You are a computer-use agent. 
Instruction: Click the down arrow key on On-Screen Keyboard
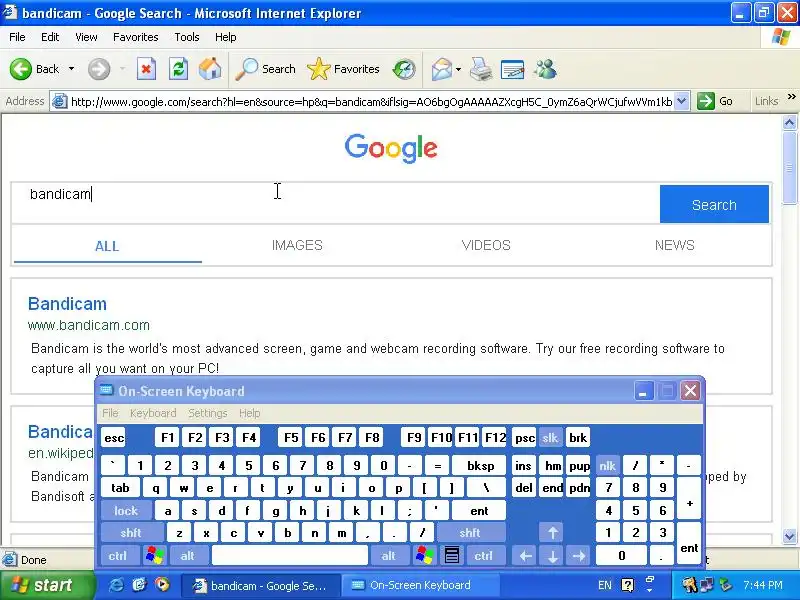point(553,555)
